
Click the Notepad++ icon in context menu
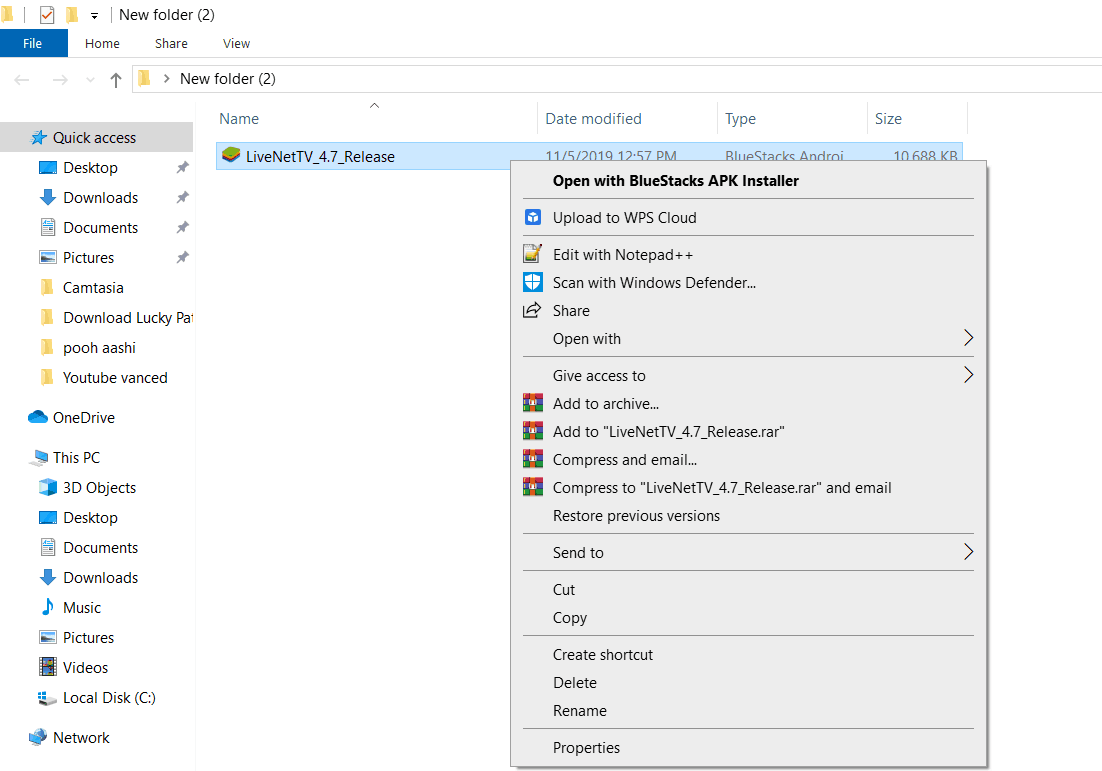click(x=533, y=254)
